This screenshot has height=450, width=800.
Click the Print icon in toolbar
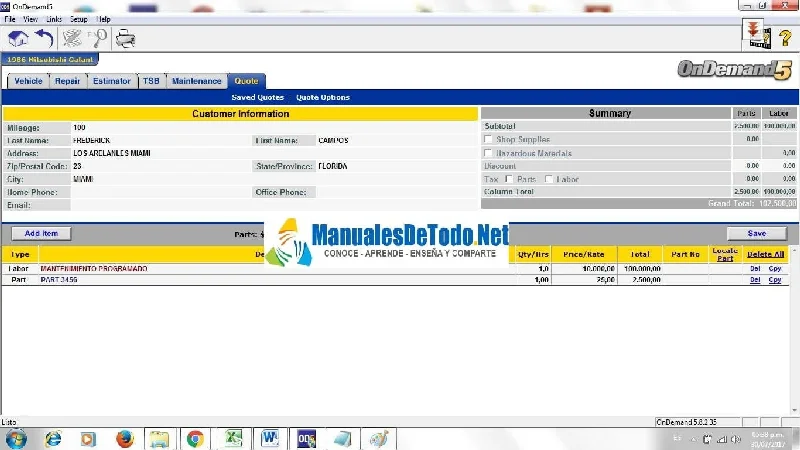[126, 40]
